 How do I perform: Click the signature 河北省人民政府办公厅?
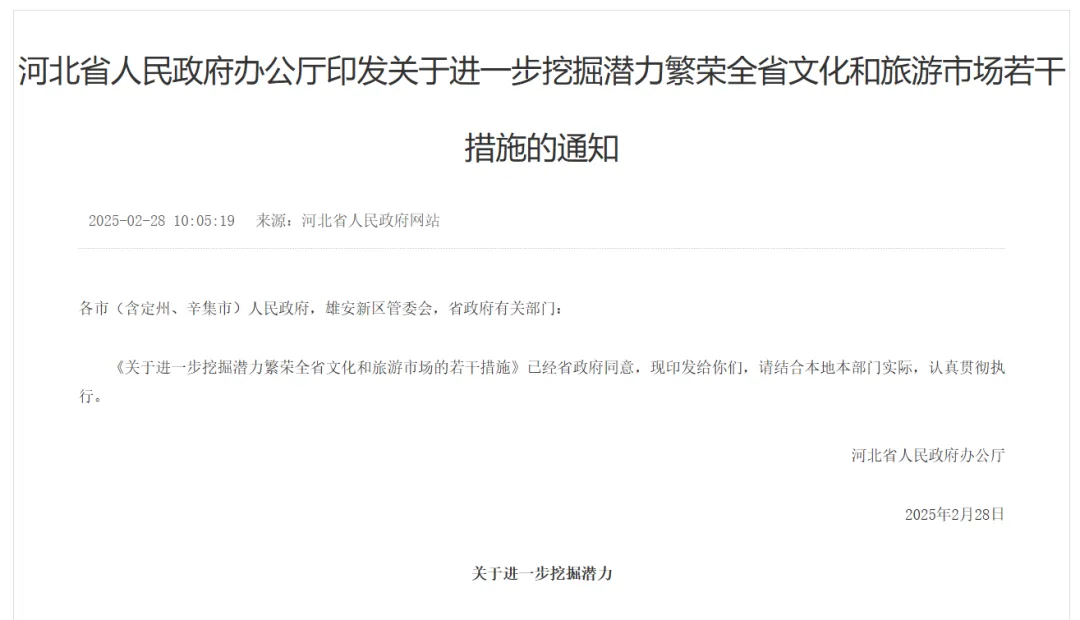(x=928, y=455)
